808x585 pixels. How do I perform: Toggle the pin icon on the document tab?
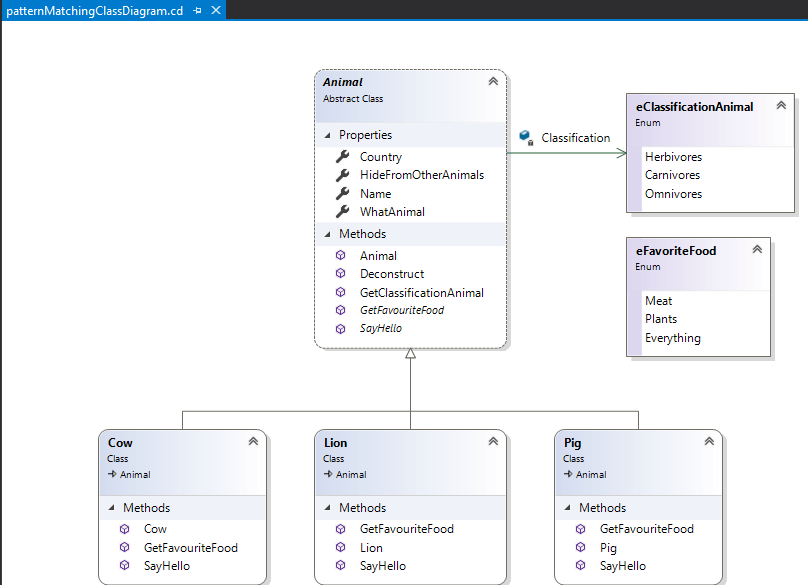(197, 12)
